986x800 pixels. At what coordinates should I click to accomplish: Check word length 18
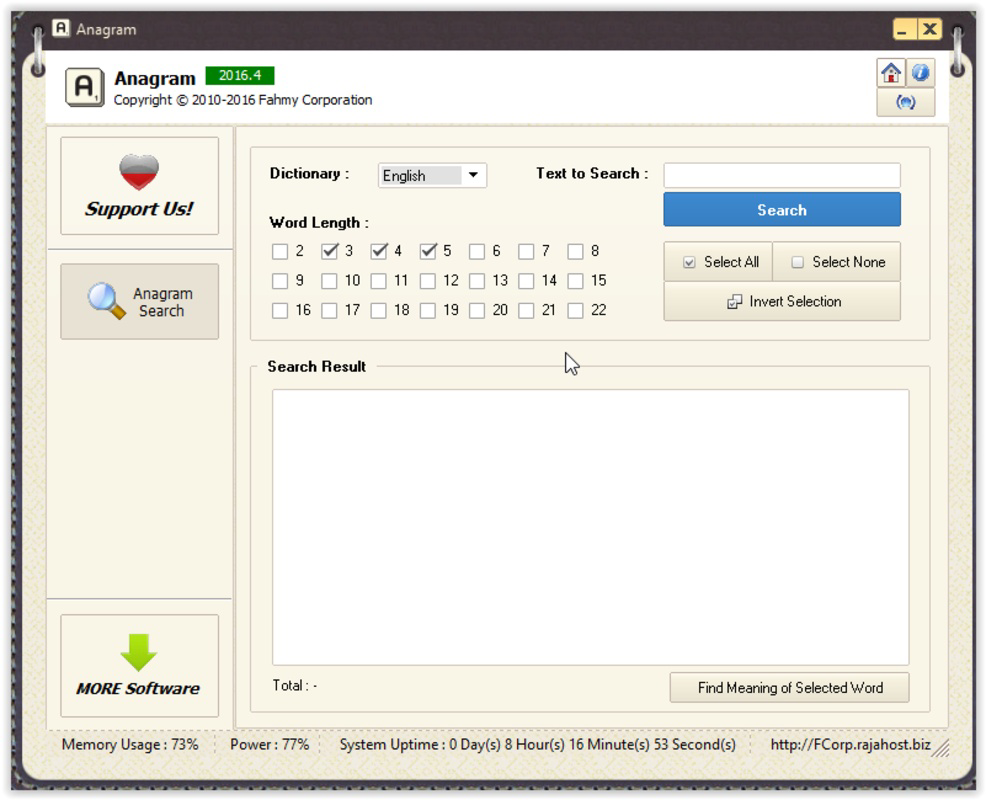point(379,311)
